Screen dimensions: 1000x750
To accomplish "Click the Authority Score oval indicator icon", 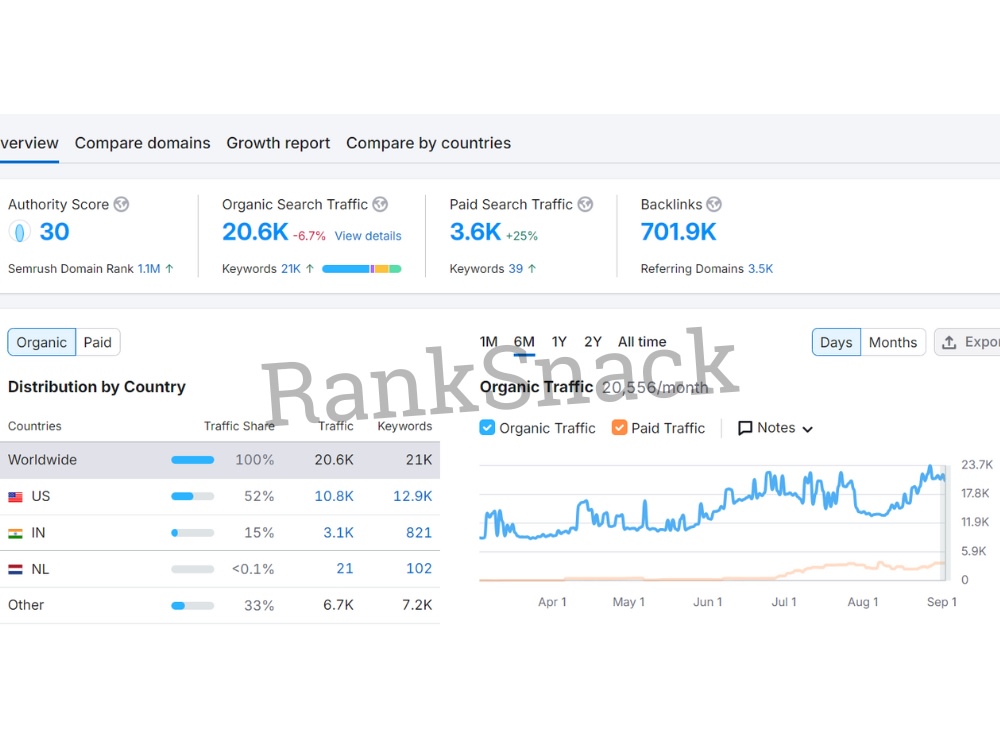I will click(x=20, y=232).
